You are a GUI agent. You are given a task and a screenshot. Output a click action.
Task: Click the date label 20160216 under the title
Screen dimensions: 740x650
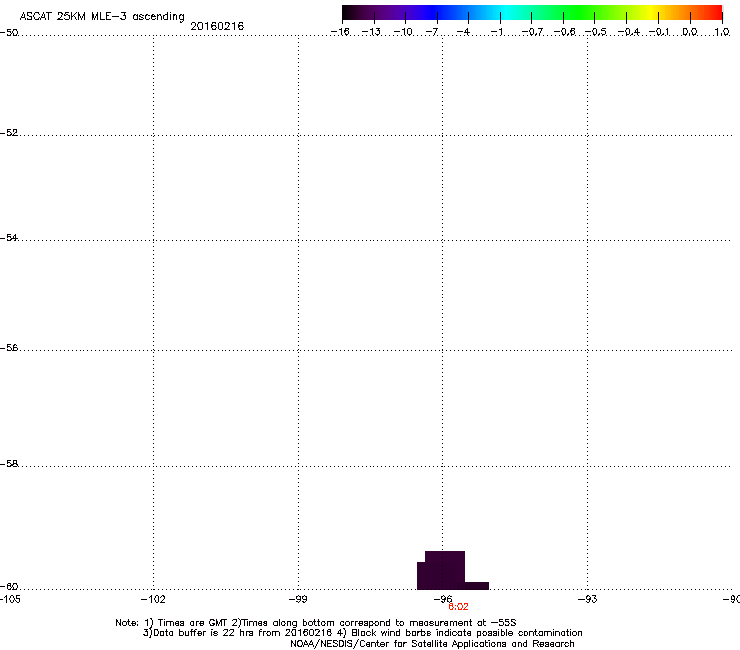click(217, 26)
